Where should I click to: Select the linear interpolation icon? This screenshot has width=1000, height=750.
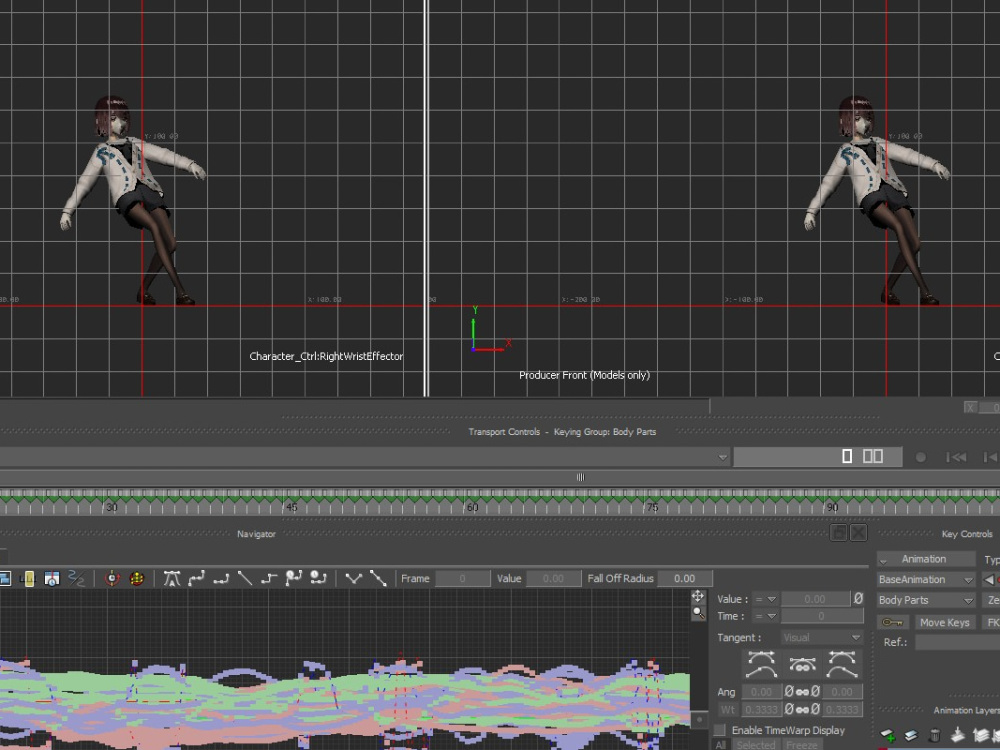245,578
